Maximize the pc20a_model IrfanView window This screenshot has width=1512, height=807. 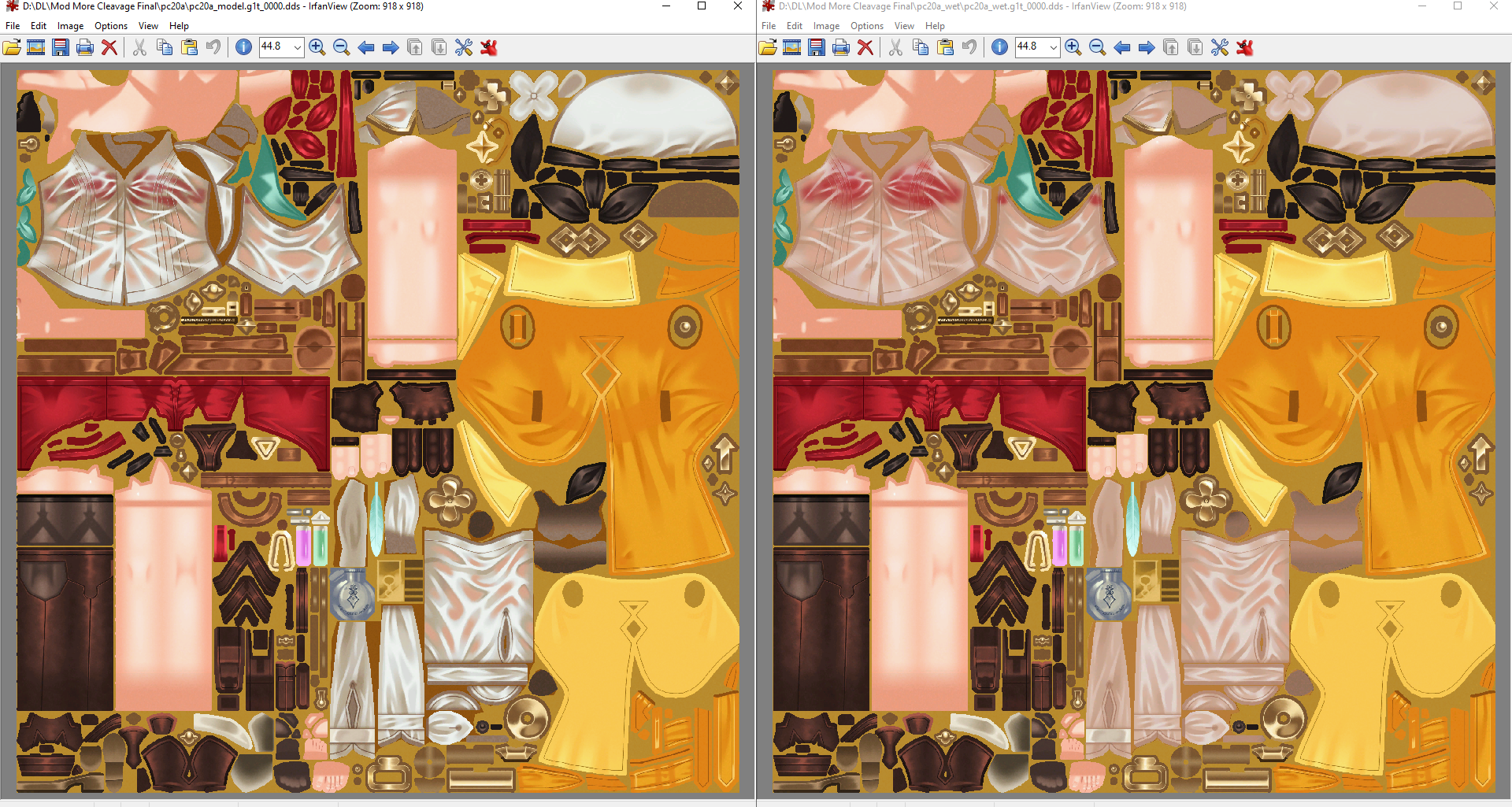(702, 6)
